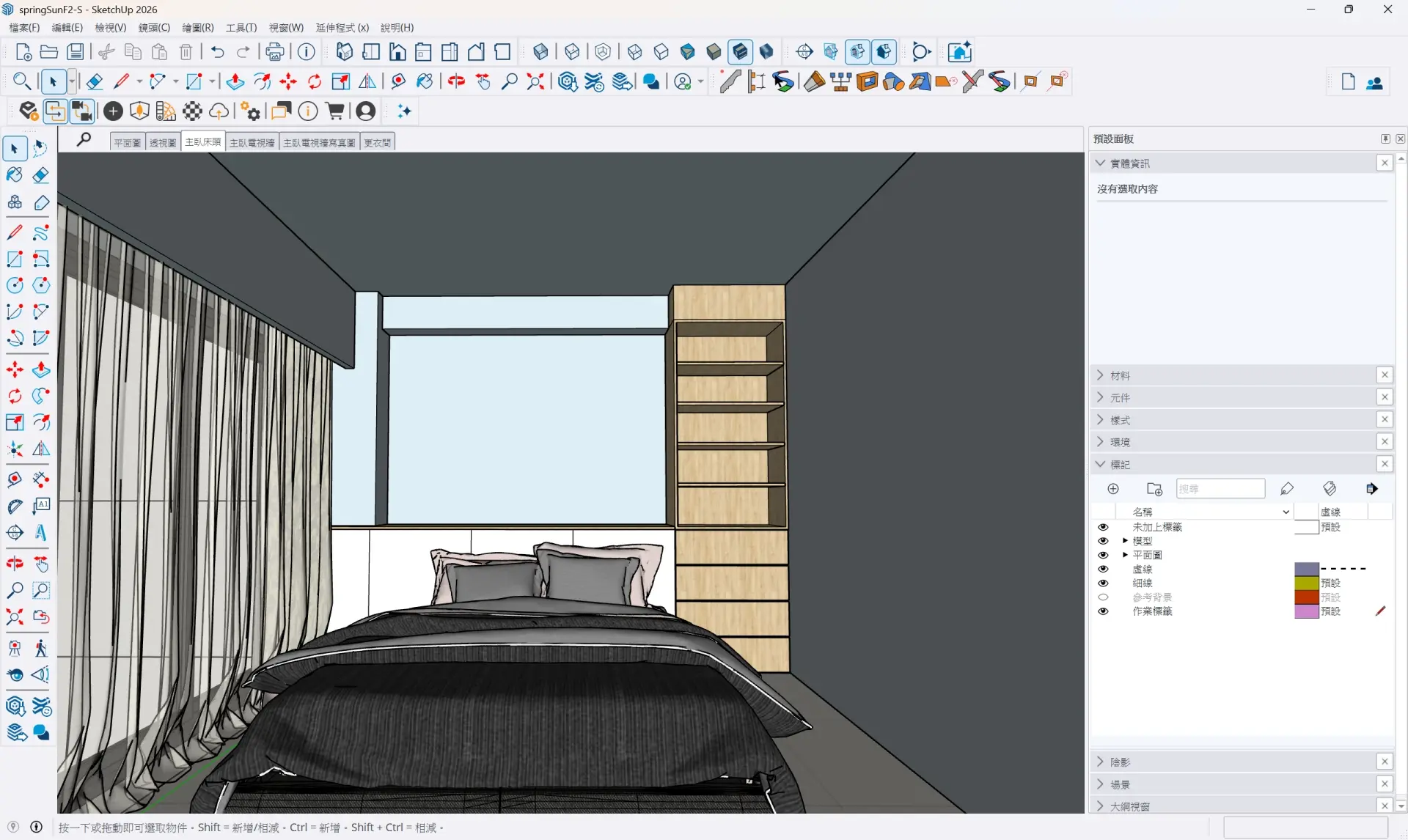Collapse the 標記 panel

coord(1100,464)
